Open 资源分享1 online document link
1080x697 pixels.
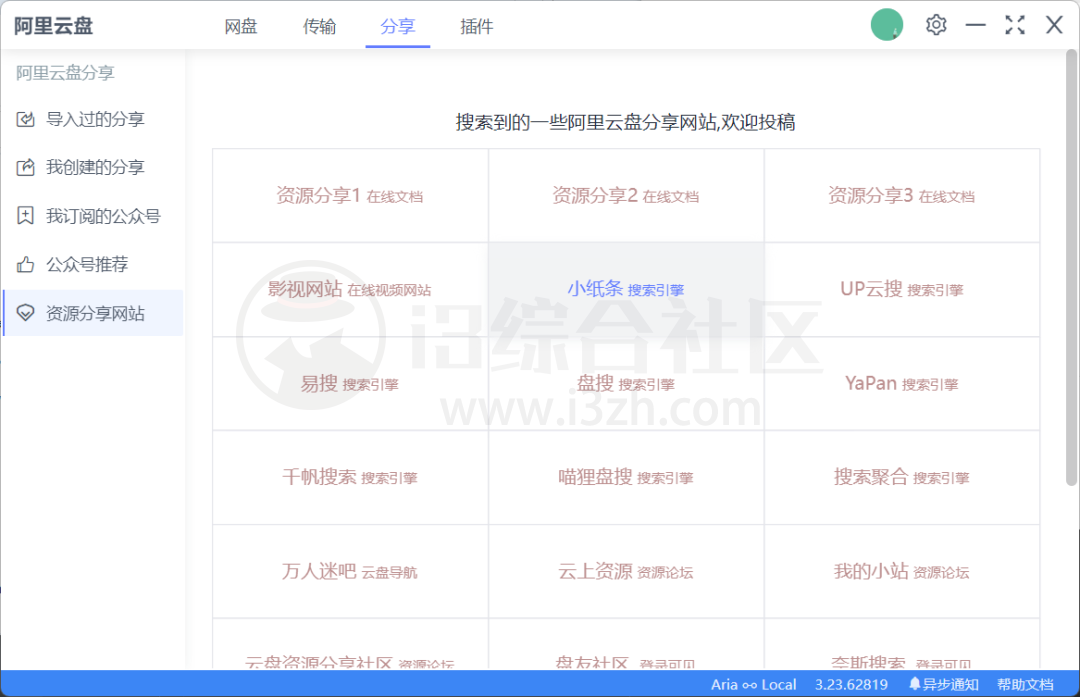tap(350, 196)
